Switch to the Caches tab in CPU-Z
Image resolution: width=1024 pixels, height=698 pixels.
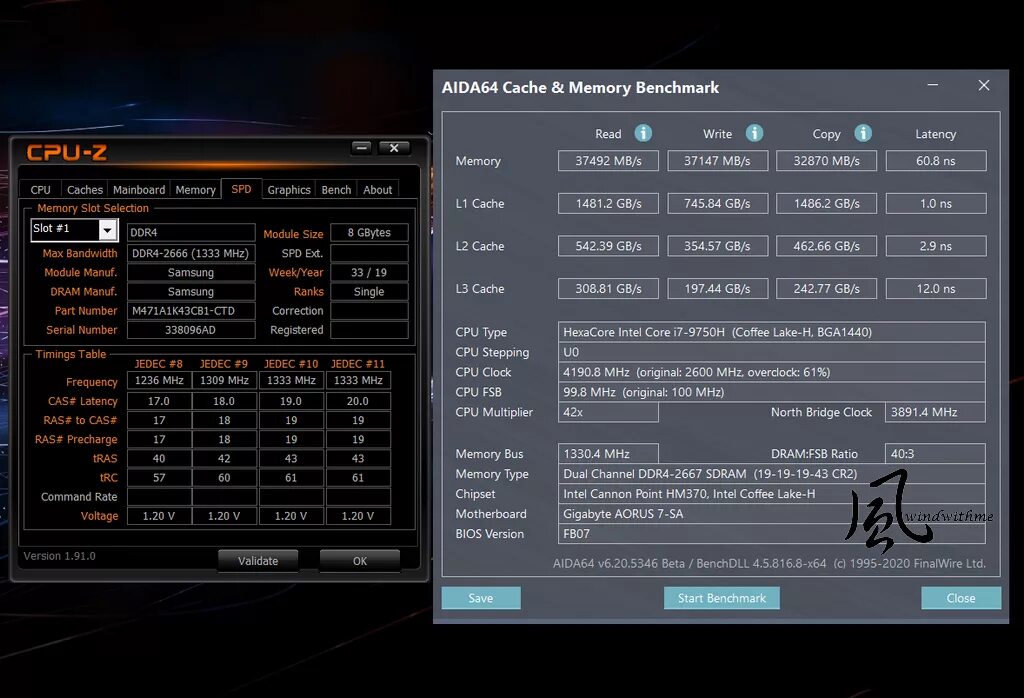click(x=85, y=189)
